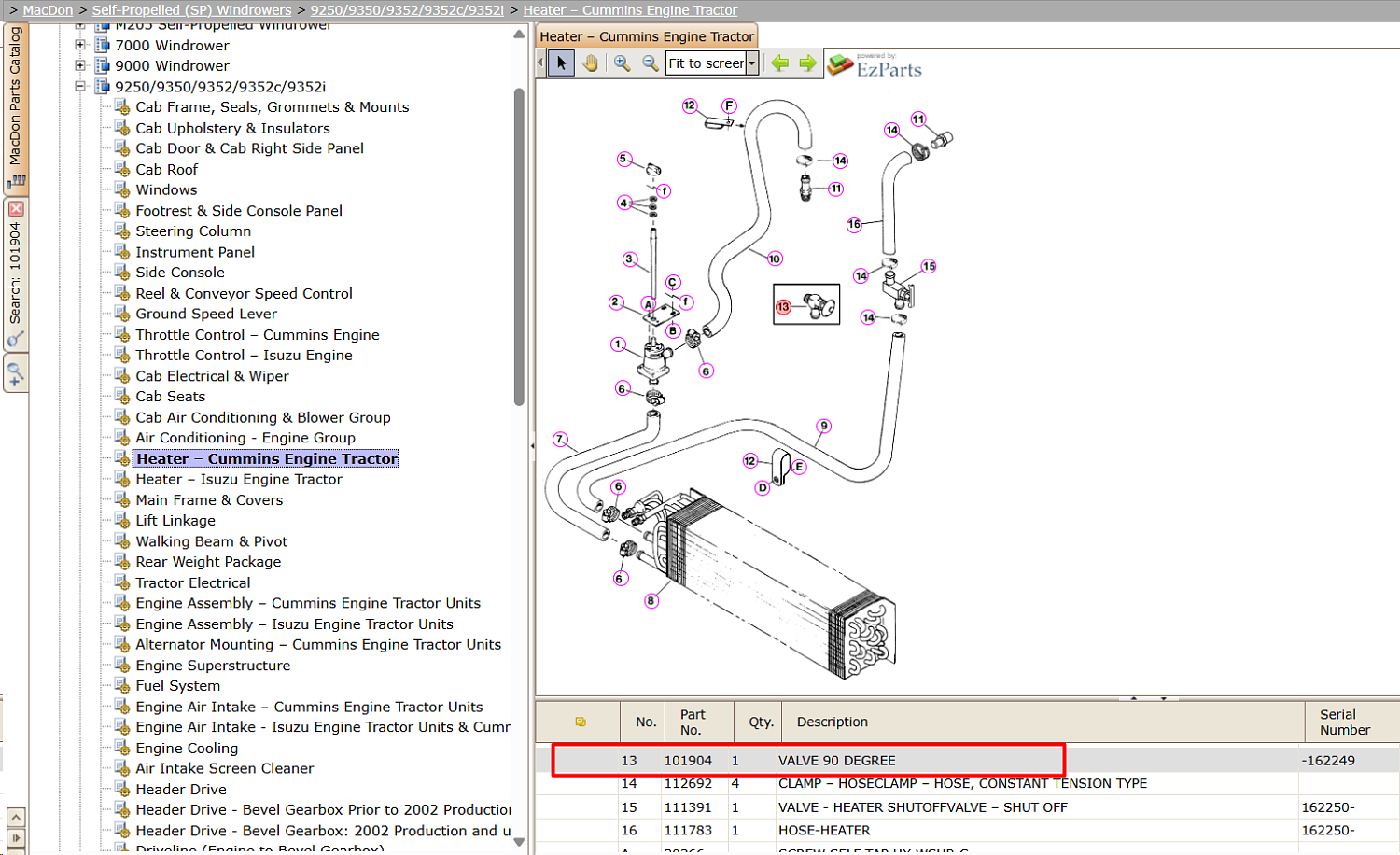This screenshot has height=855, width=1400.
Task: Select Heater – Isuzu Engine Tractor
Action: pos(239,479)
